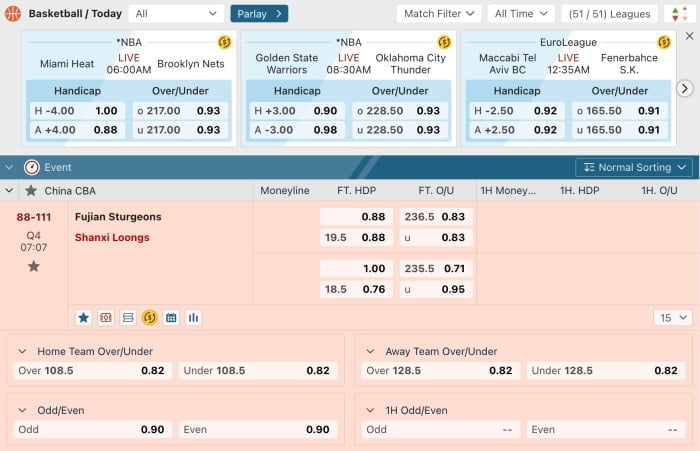Select Warriors H +3.00 odds 0.90

[x=297, y=111]
